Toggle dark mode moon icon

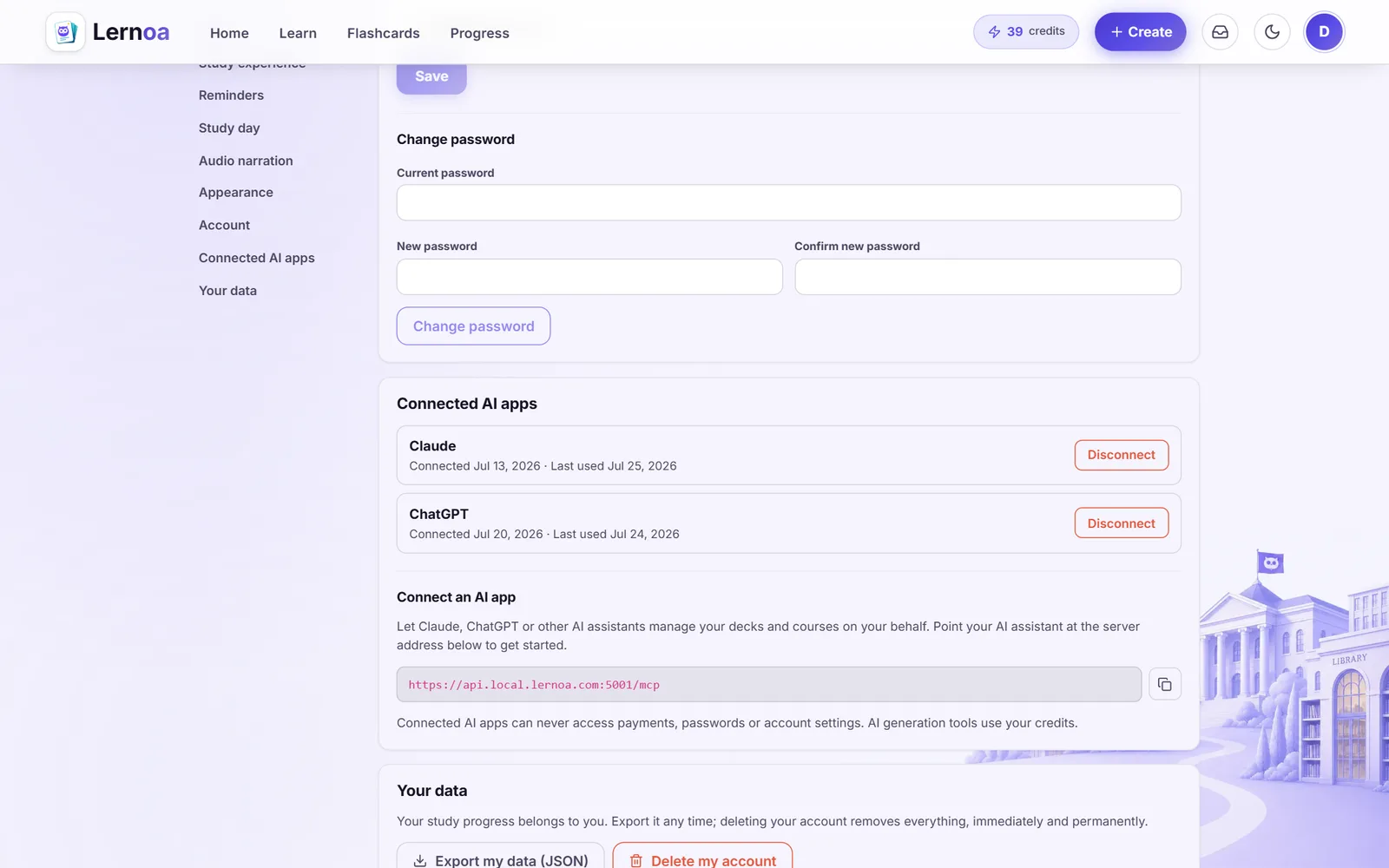1272,32
